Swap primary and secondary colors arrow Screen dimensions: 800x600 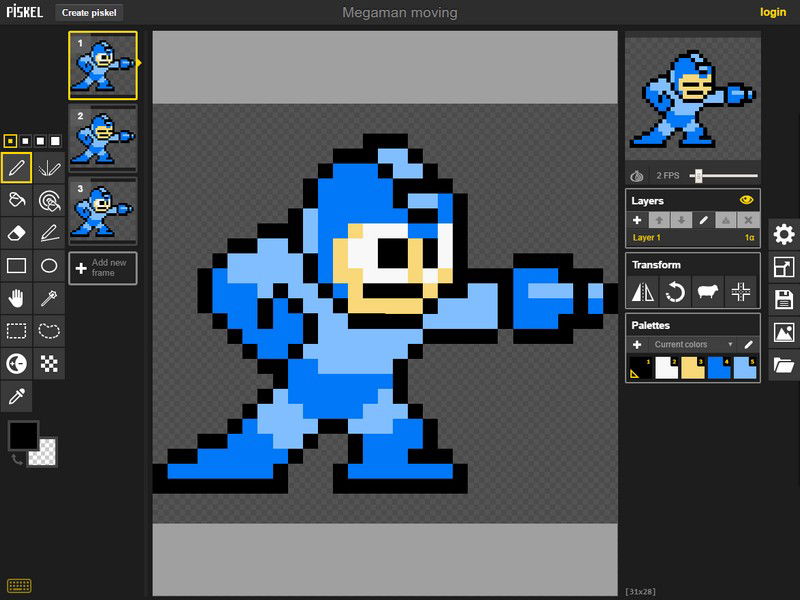pyautogui.click(x=16, y=460)
